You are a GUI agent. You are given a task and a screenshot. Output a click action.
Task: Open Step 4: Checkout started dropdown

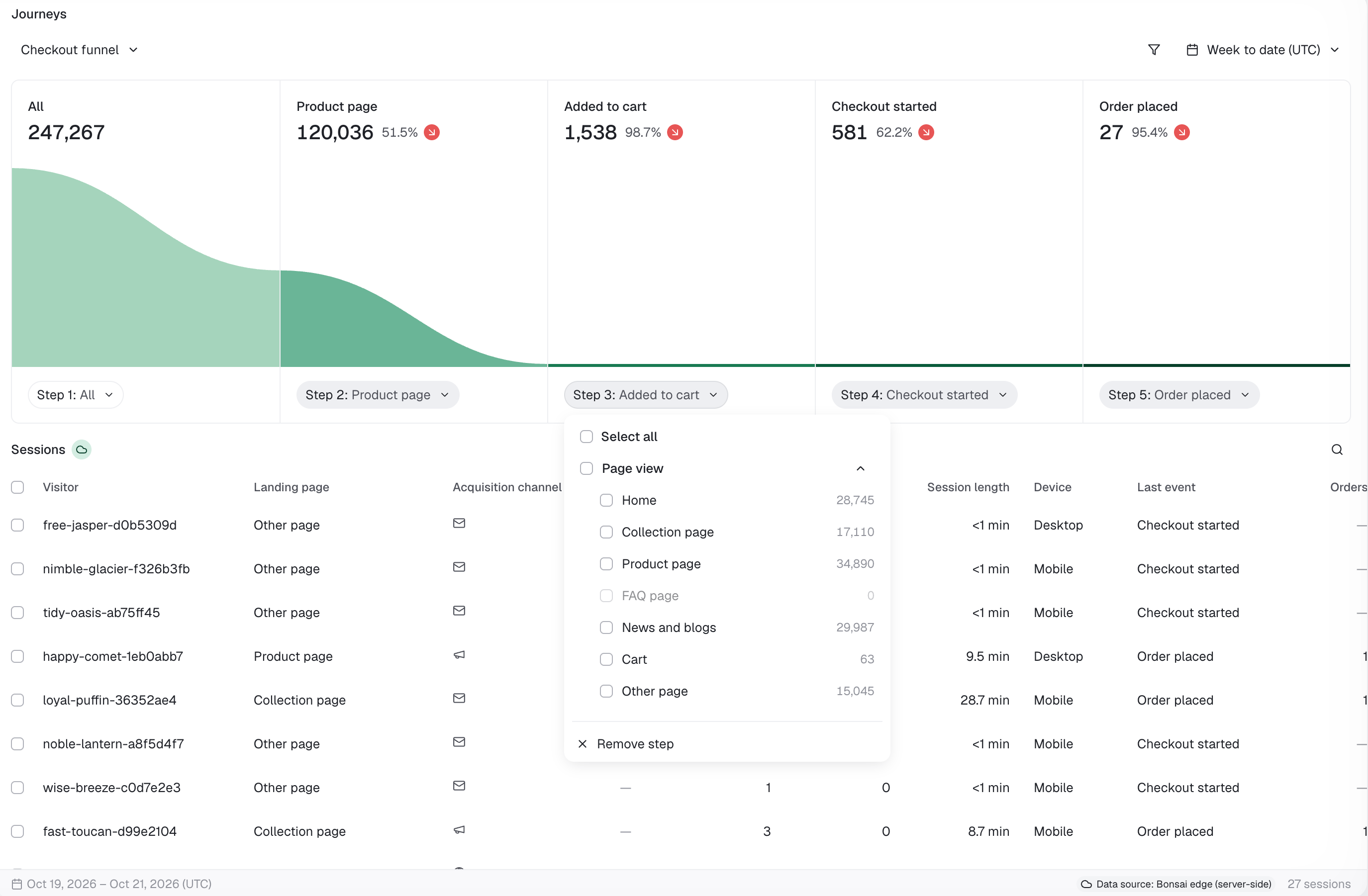pyautogui.click(x=924, y=395)
